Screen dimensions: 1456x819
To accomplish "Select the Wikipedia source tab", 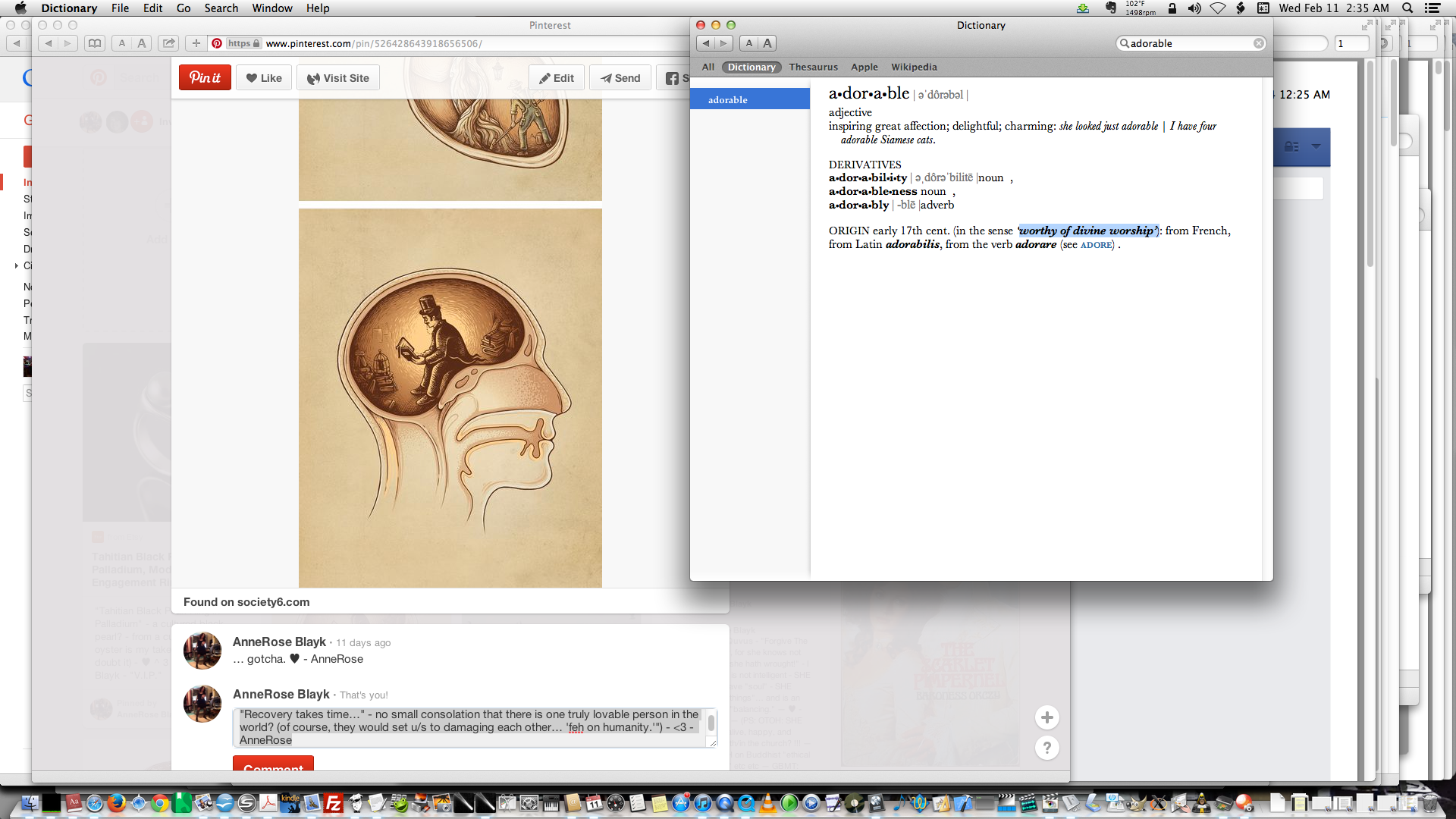I will click(914, 67).
